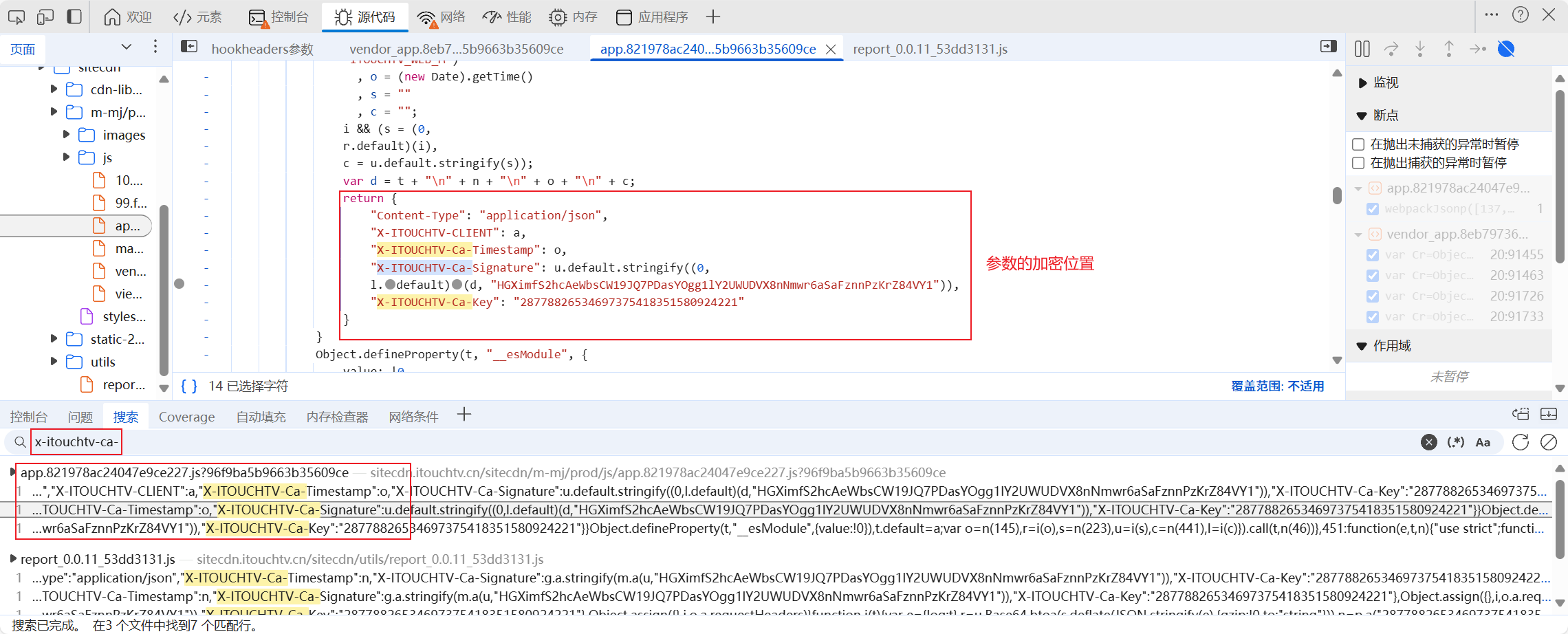Viewport: 1568px width, 634px height.
Task: Expand the 监视 watch section
Action: point(1362,83)
